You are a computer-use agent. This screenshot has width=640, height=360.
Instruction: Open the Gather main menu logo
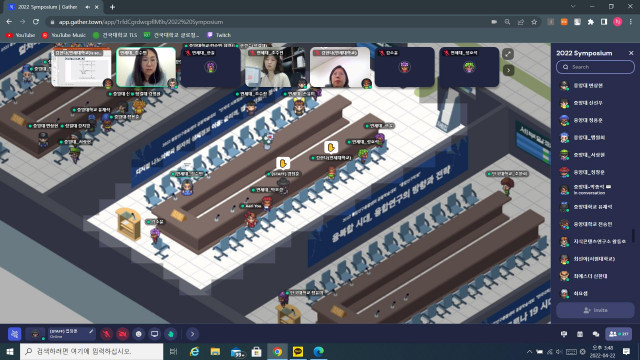click(15, 334)
